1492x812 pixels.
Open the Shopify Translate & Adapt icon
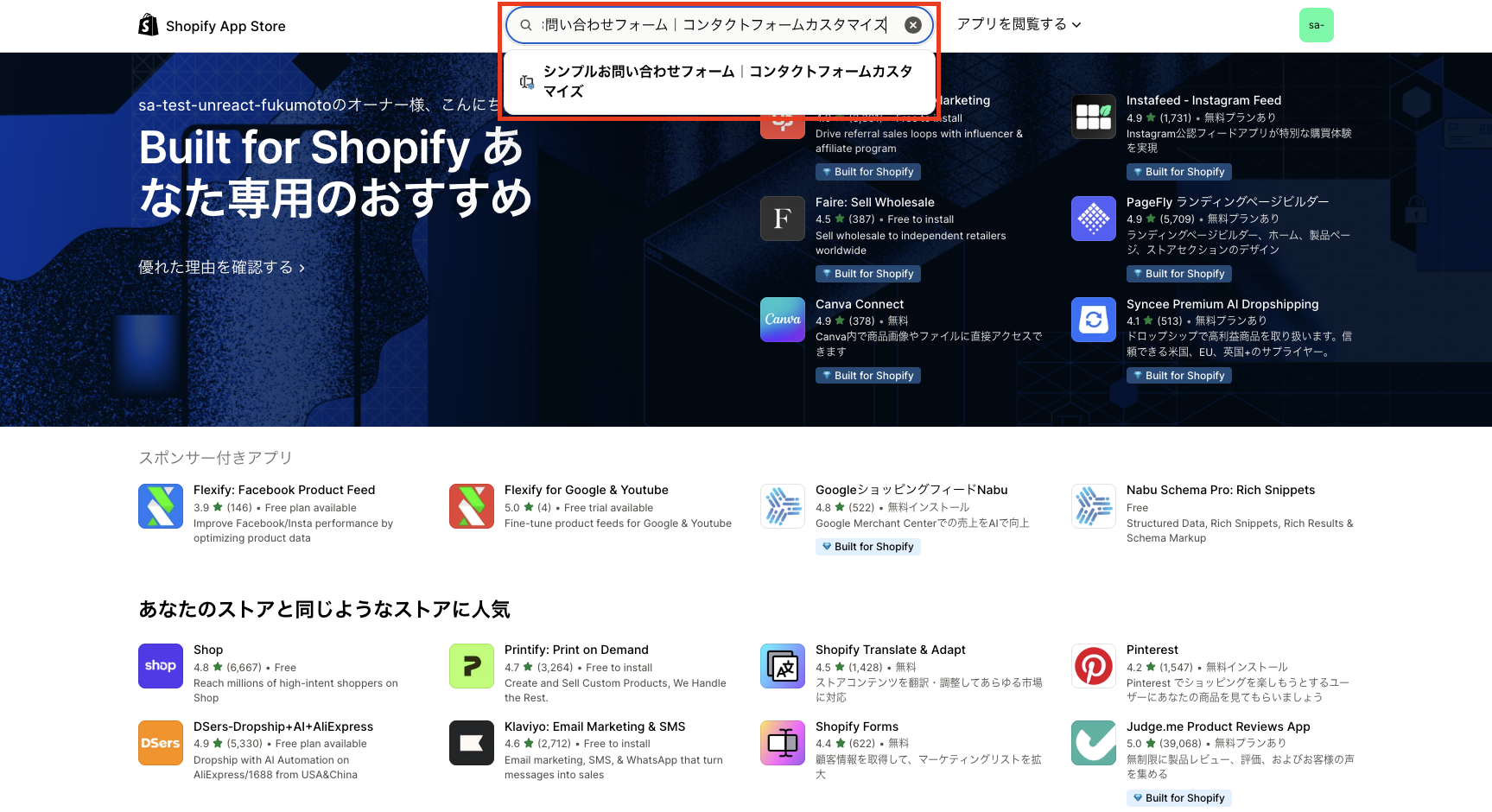coord(783,666)
